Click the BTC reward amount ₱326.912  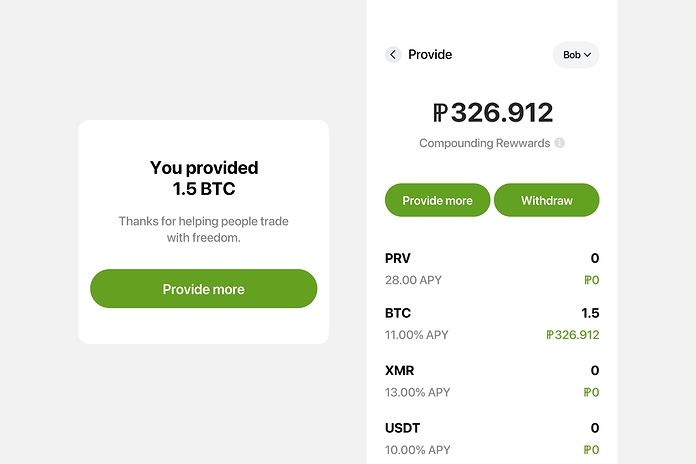(573, 335)
